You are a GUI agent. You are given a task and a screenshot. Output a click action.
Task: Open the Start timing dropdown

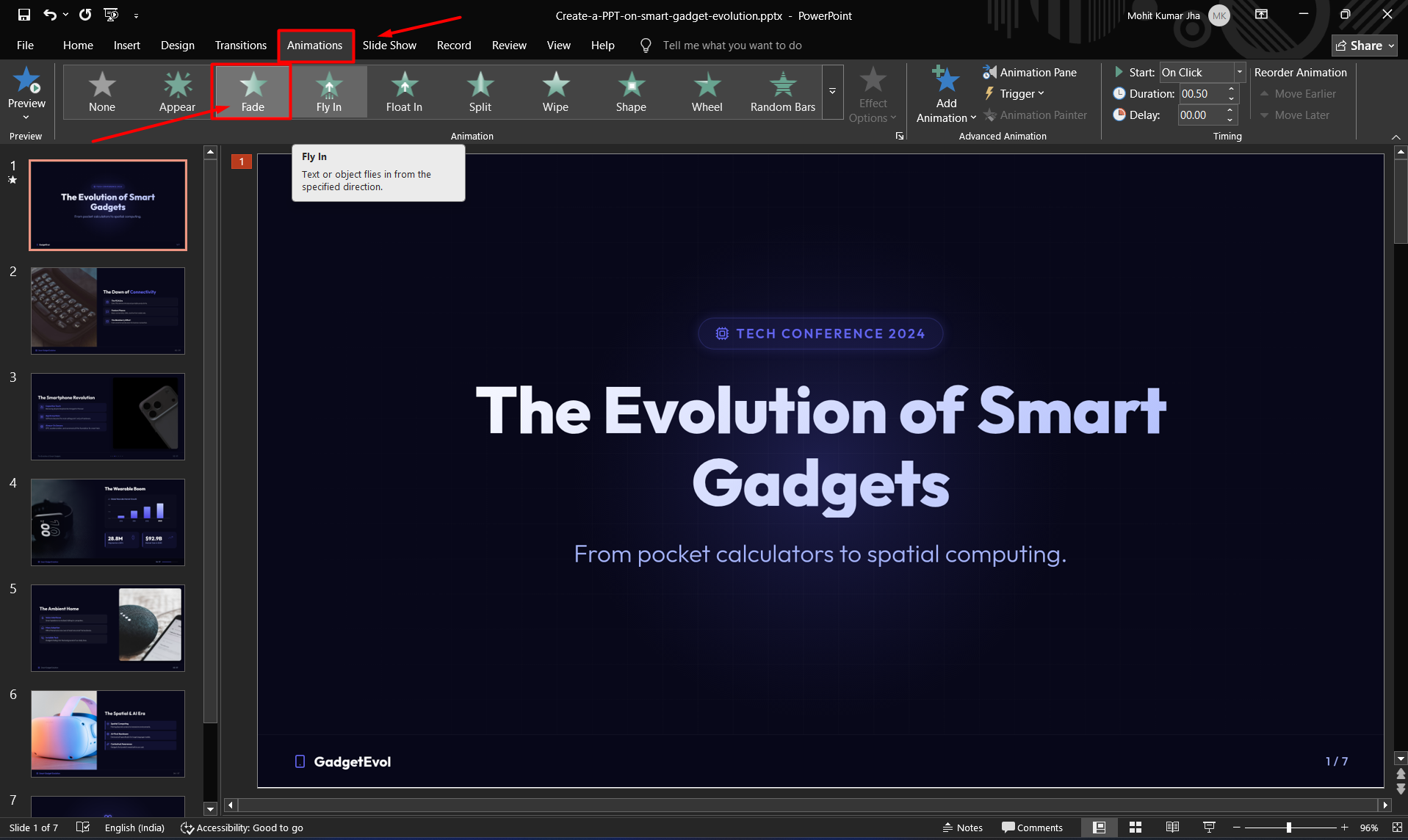click(1239, 72)
